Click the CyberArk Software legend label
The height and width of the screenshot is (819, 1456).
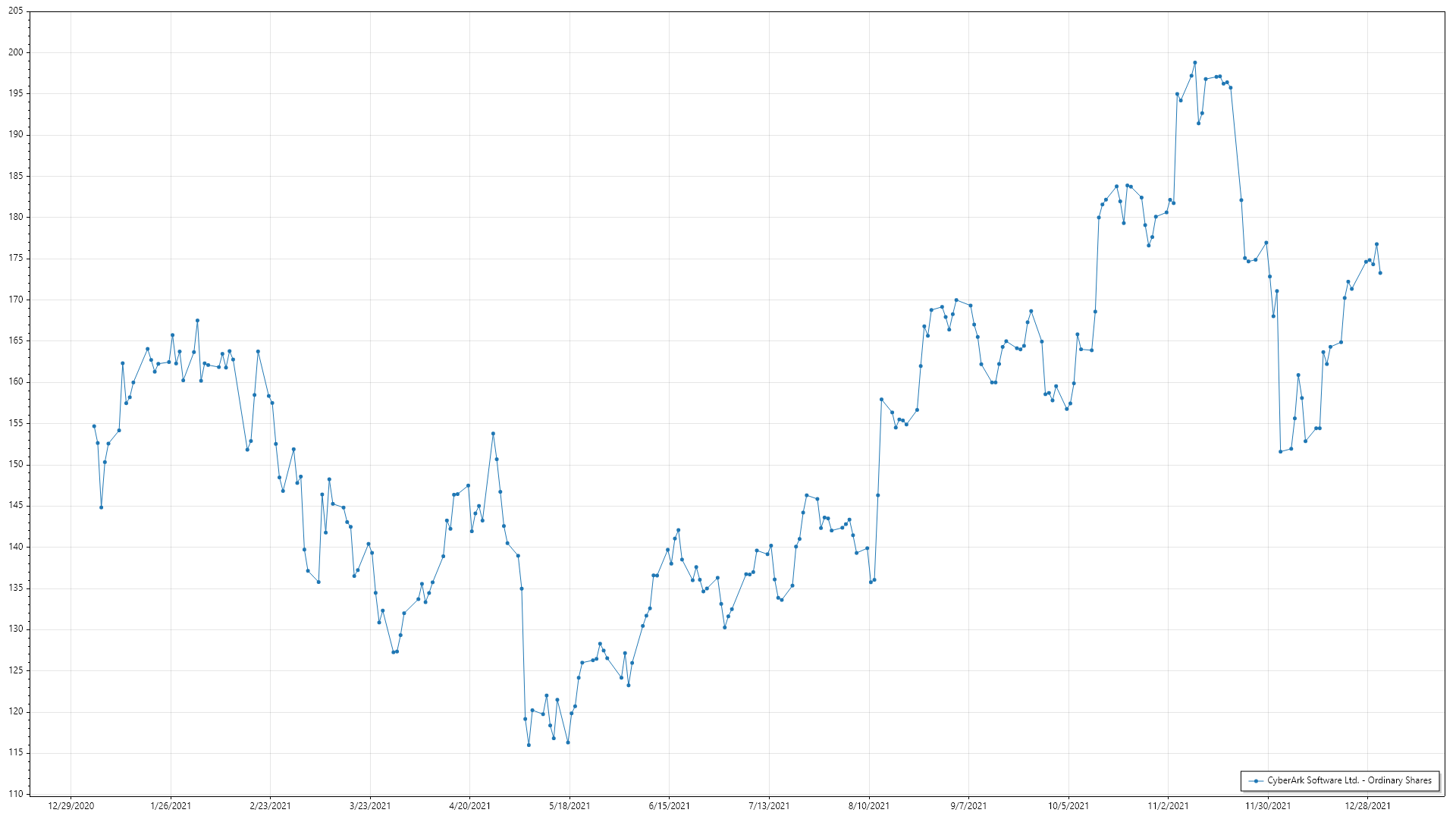coord(1349,780)
